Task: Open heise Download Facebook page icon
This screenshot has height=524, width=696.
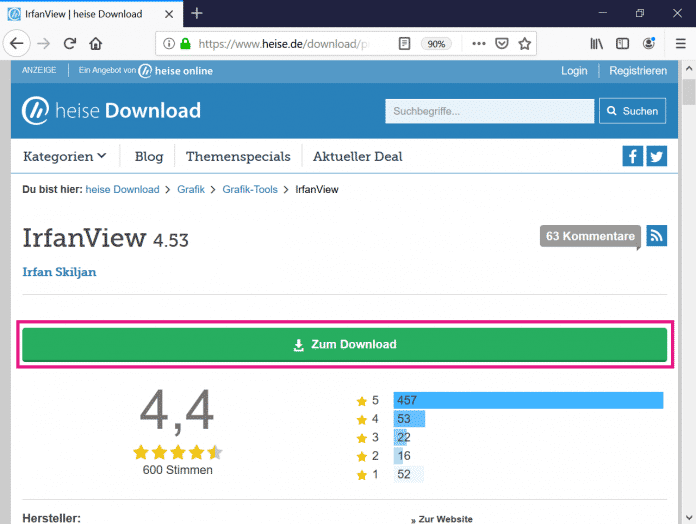Action: point(632,156)
